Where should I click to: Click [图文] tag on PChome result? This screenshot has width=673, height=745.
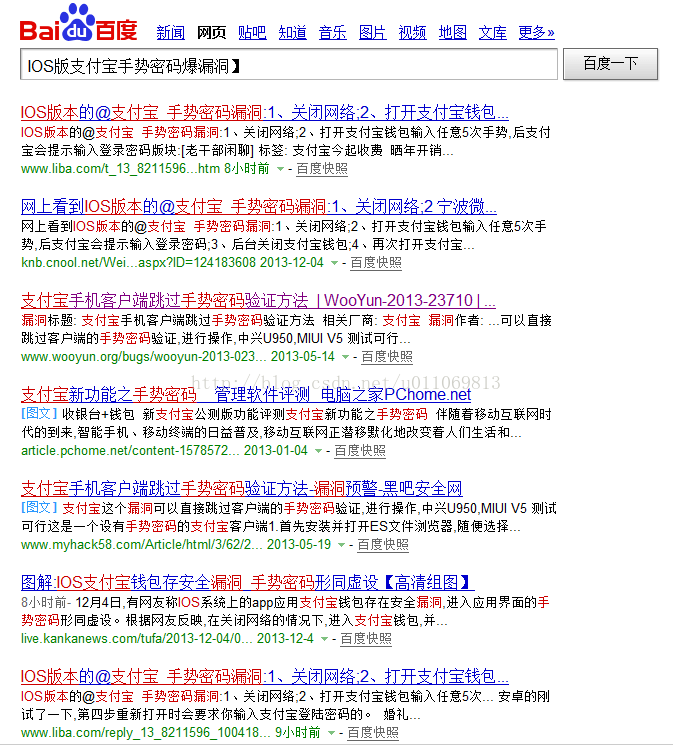tap(39, 413)
